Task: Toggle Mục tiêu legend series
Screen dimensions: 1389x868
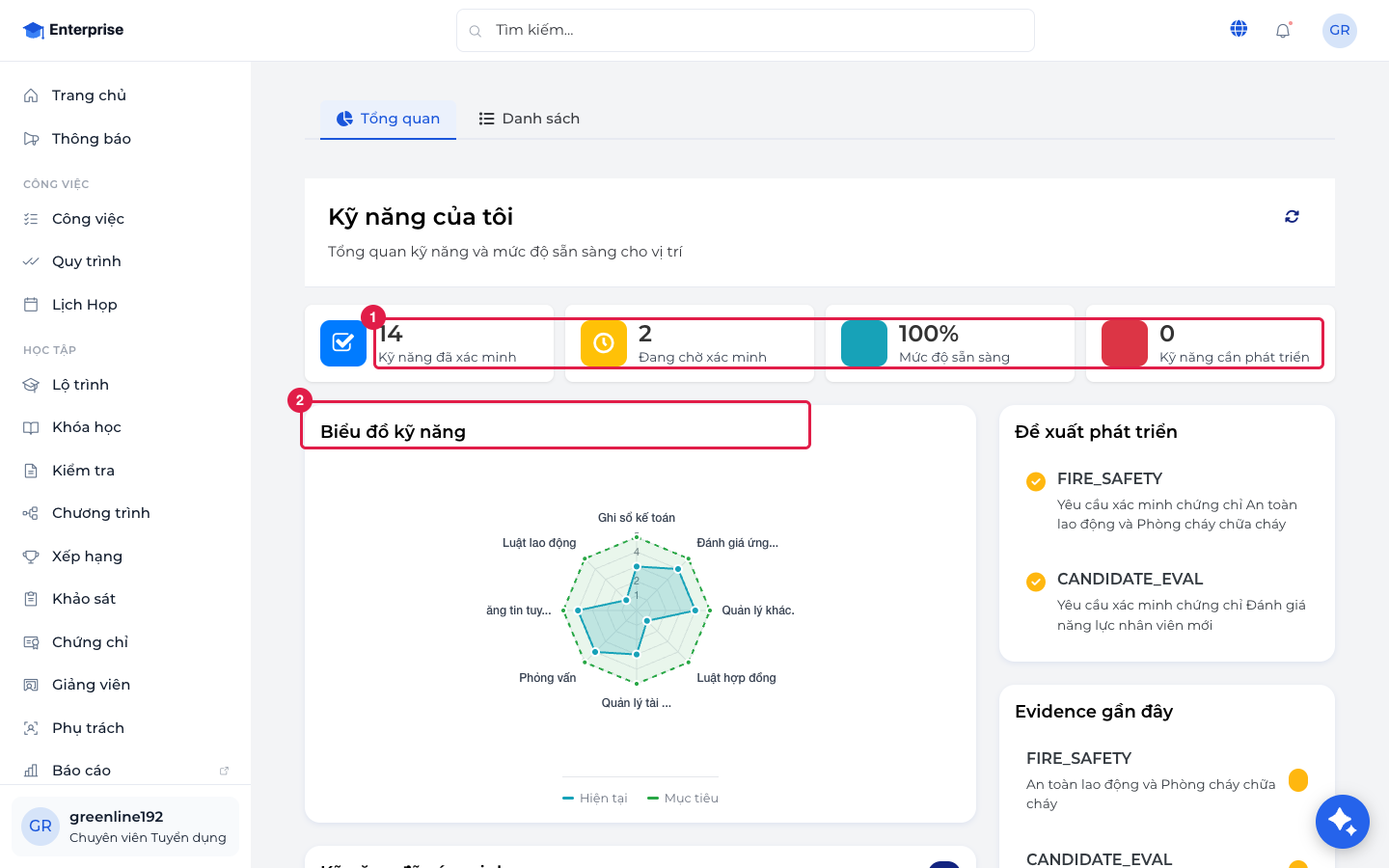Action: [683, 799]
